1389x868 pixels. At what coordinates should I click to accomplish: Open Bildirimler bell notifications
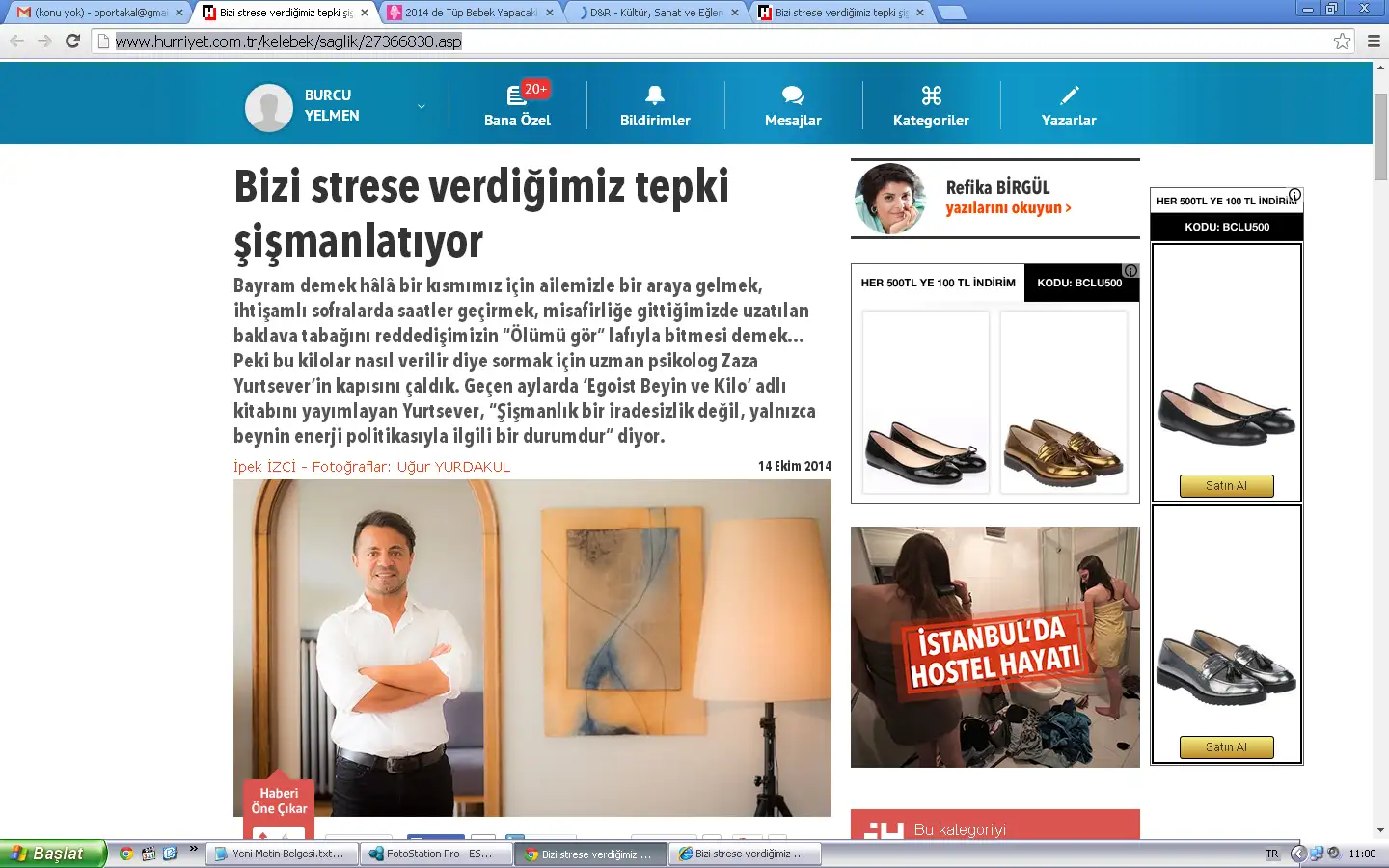pos(655,95)
